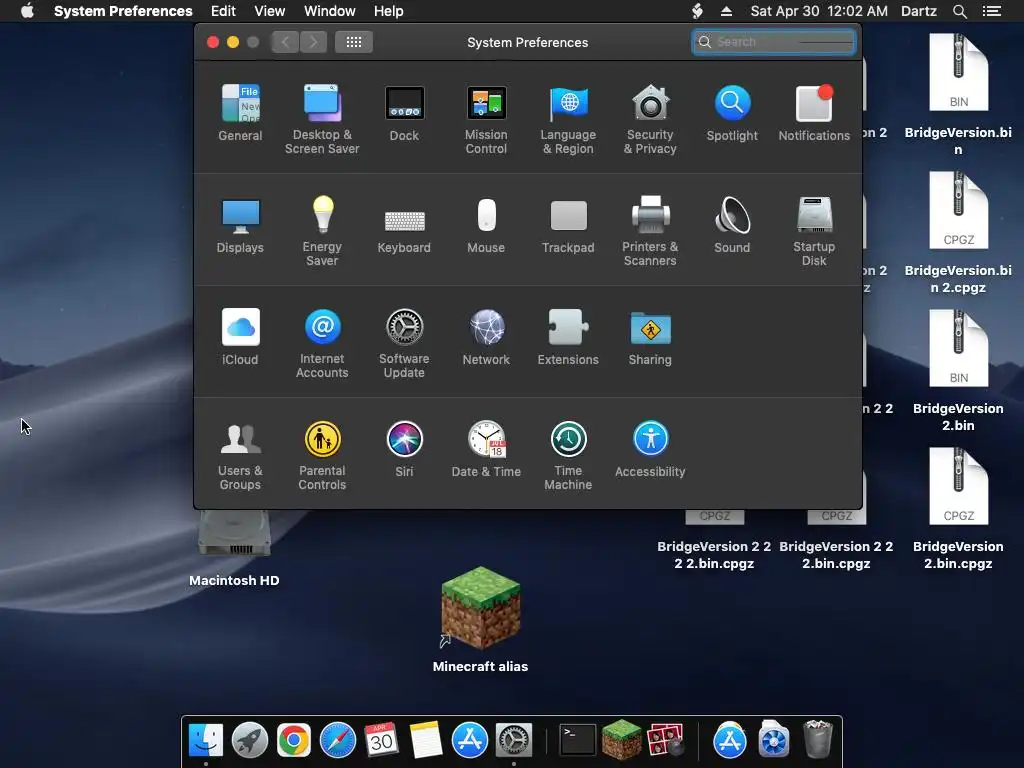Open Time Machine preferences
The width and height of the screenshot is (1024, 768).
(568, 456)
